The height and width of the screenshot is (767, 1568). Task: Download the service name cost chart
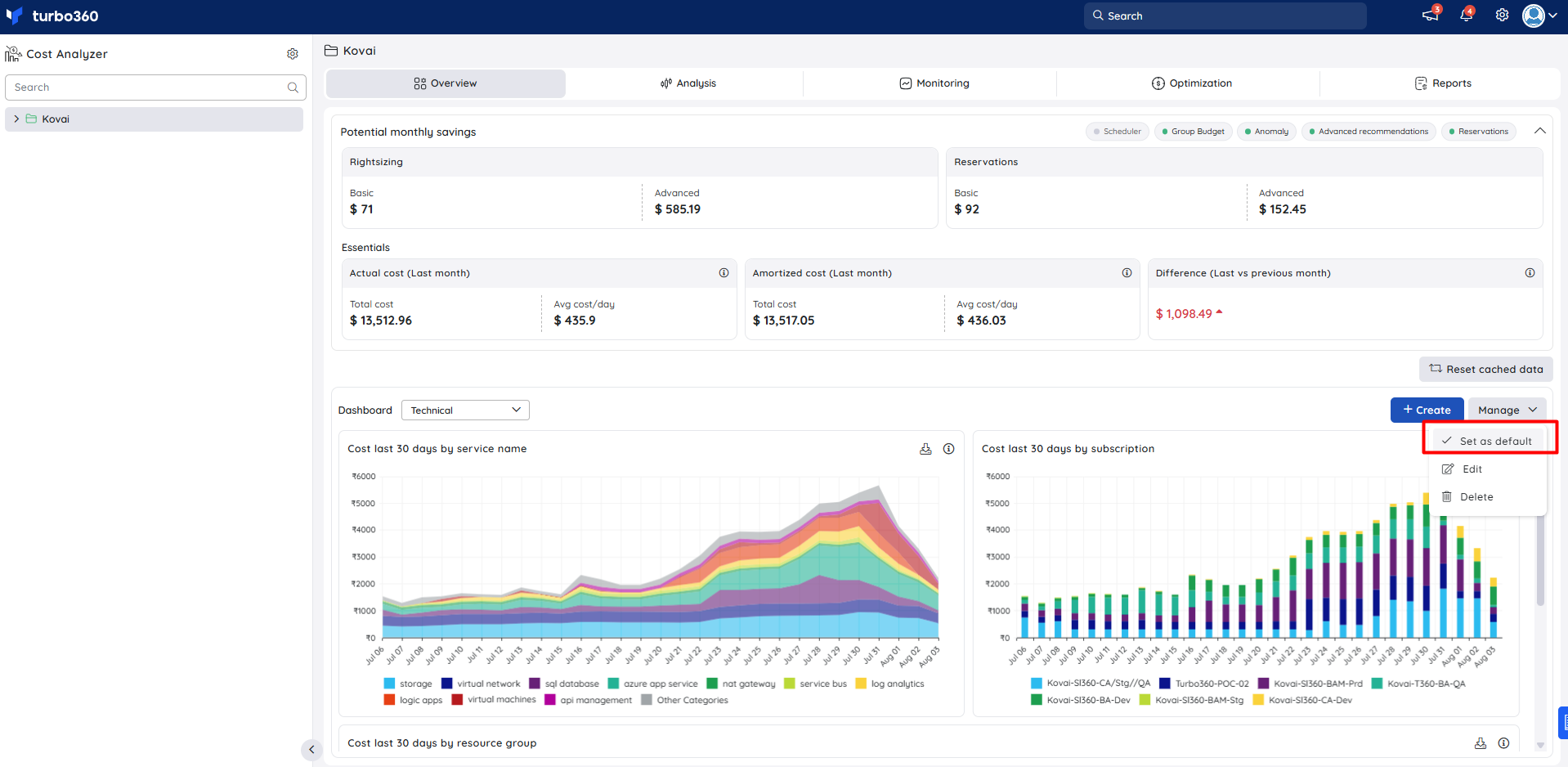[925, 449]
